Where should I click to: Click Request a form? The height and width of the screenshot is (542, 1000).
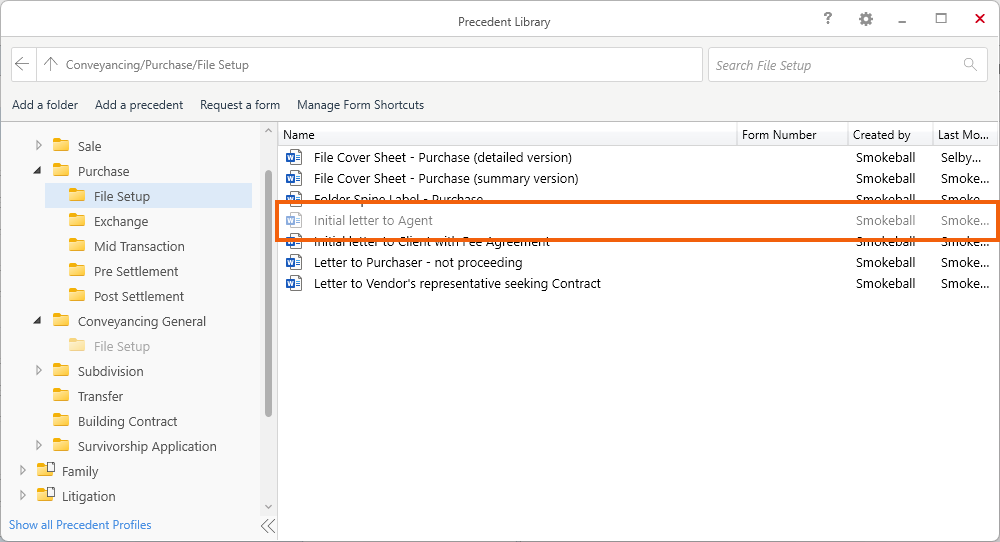click(240, 105)
